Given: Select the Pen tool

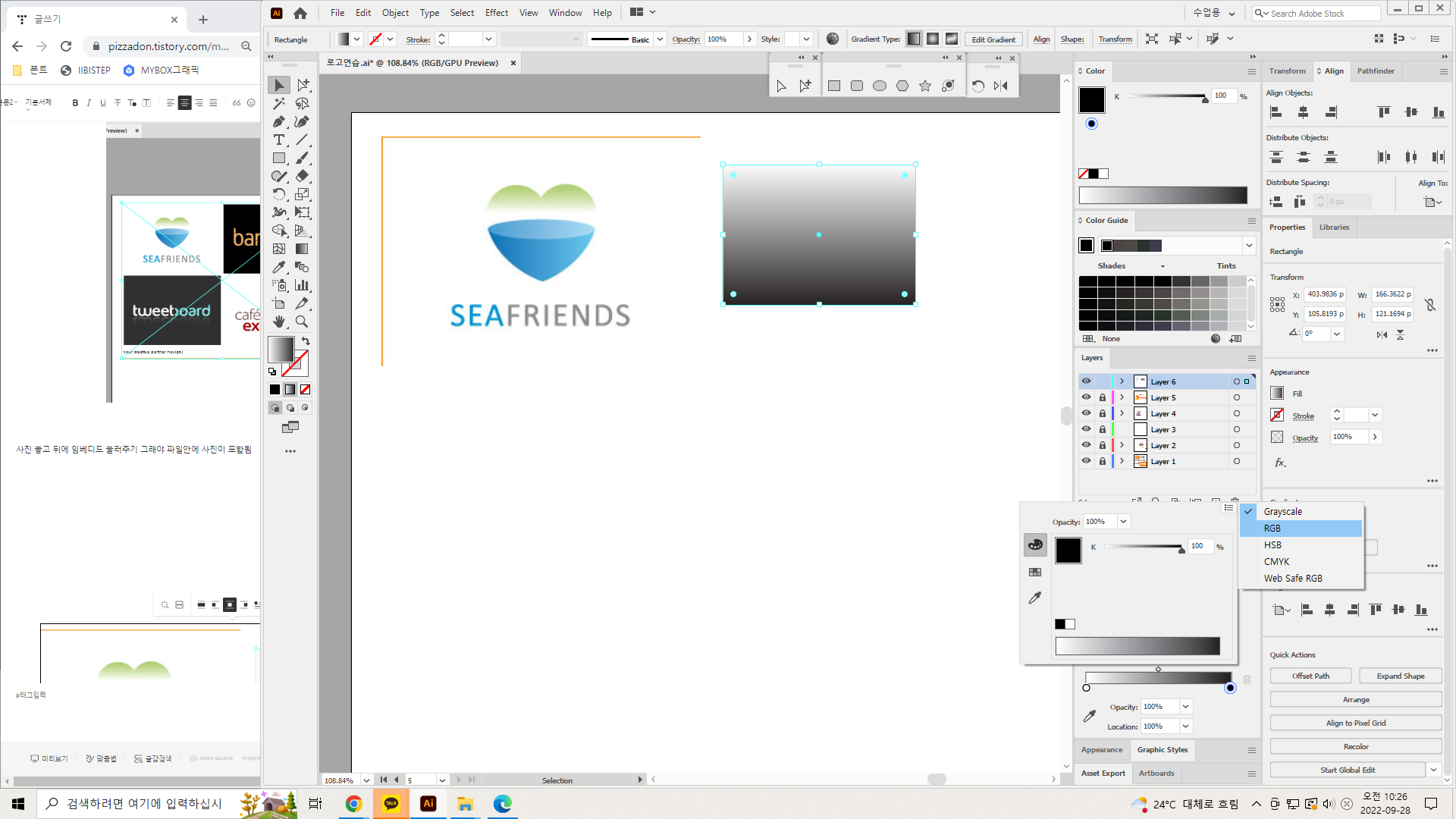Looking at the screenshot, I should 279,121.
